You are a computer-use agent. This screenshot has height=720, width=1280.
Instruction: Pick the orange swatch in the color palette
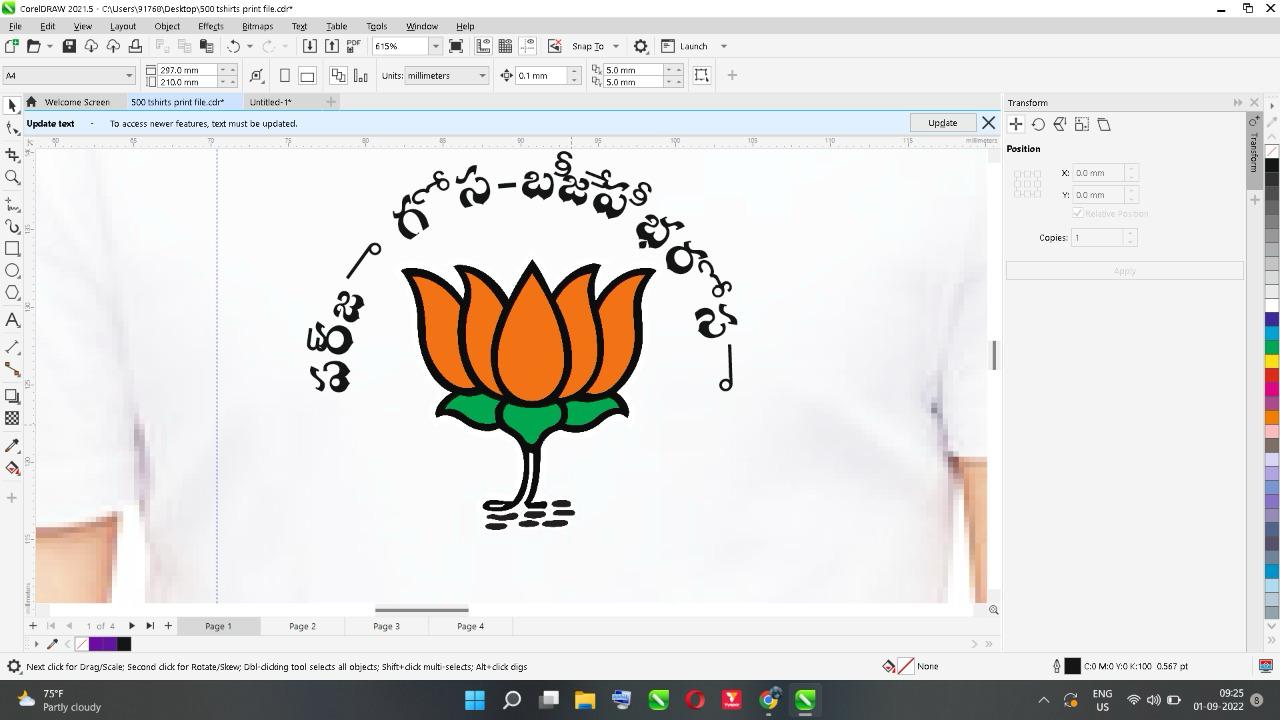(x=1272, y=417)
